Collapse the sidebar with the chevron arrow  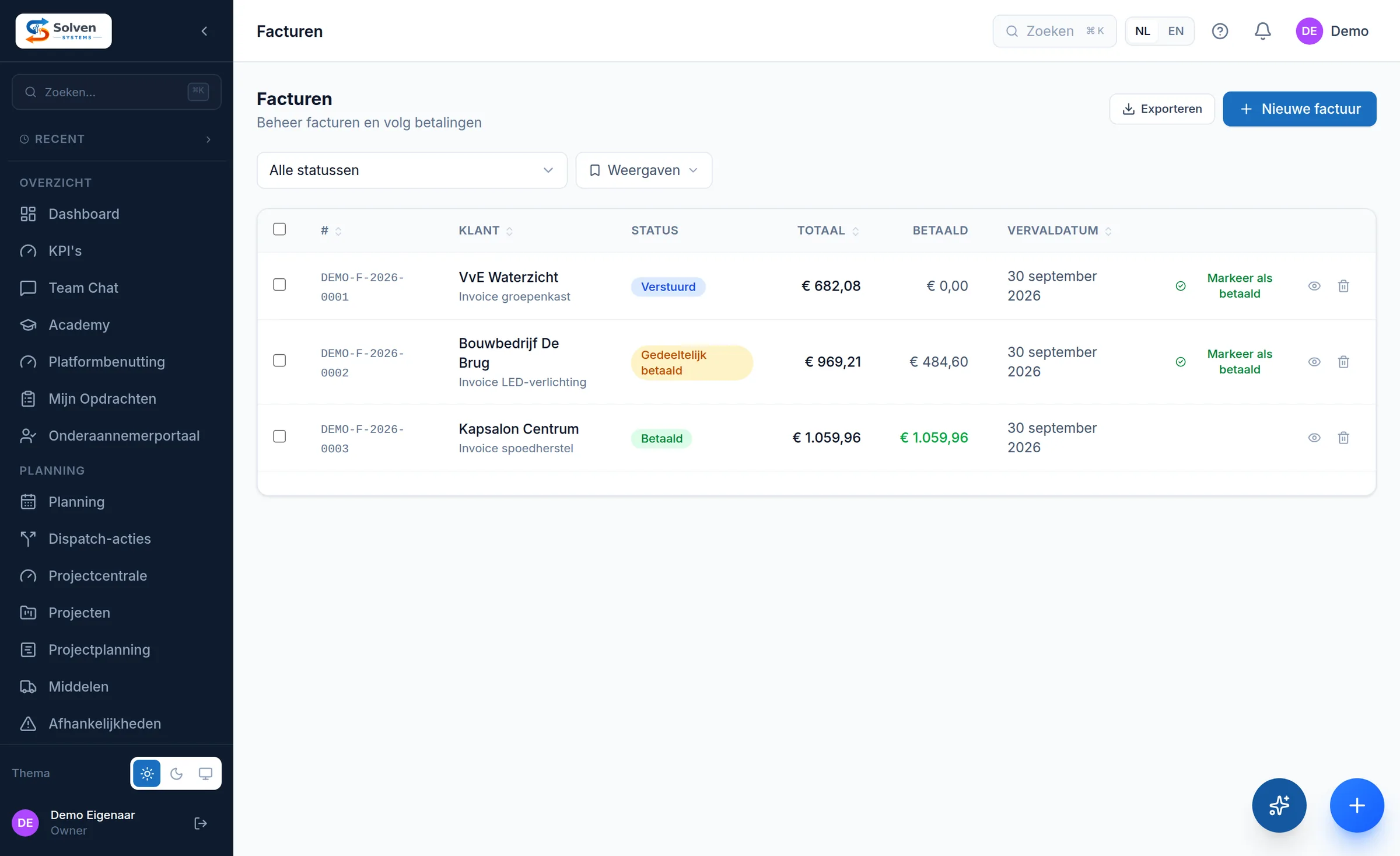[204, 31]
